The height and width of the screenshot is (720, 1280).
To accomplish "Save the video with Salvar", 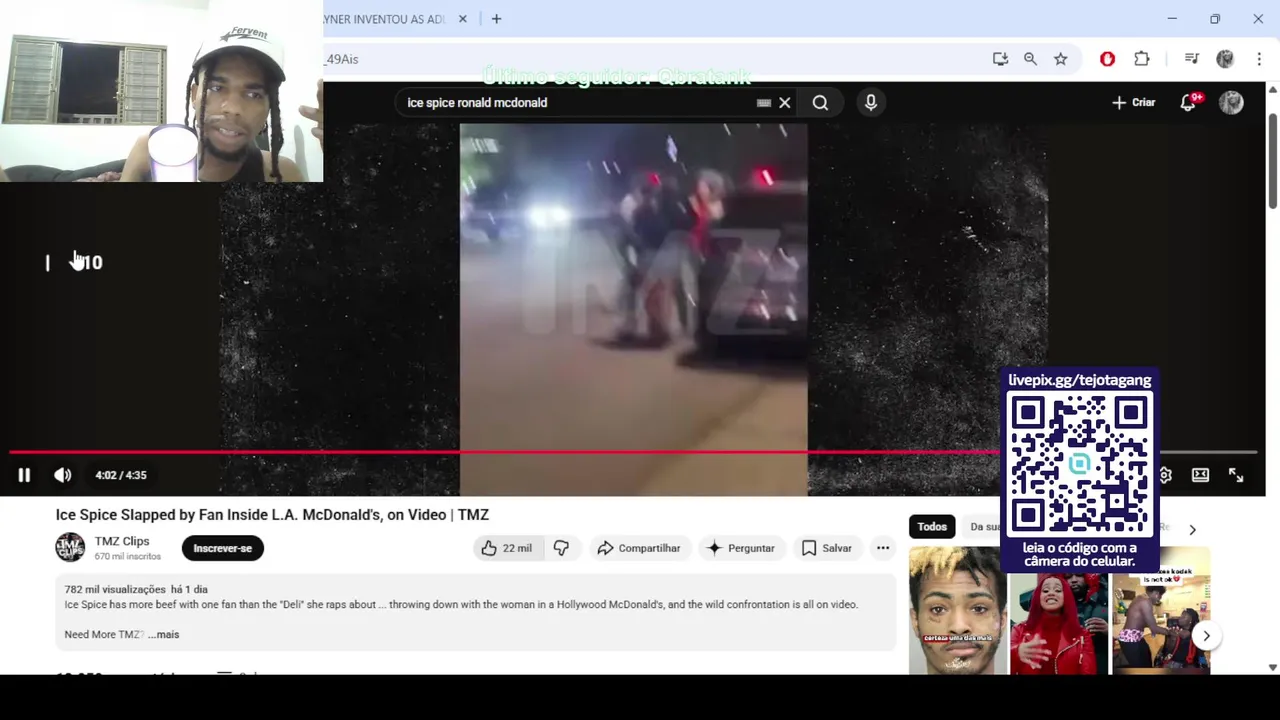I will click(827, 548).
